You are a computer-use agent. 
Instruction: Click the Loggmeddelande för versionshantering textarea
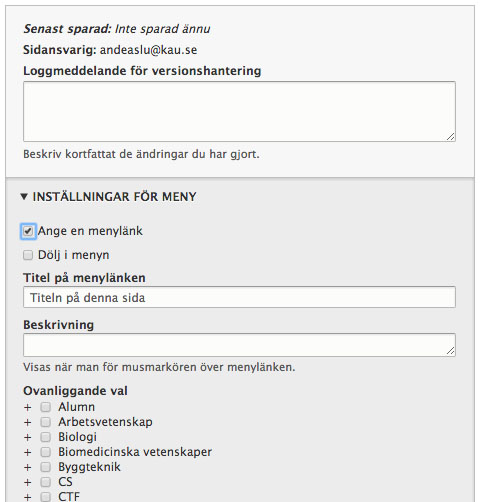pos(239,111)
